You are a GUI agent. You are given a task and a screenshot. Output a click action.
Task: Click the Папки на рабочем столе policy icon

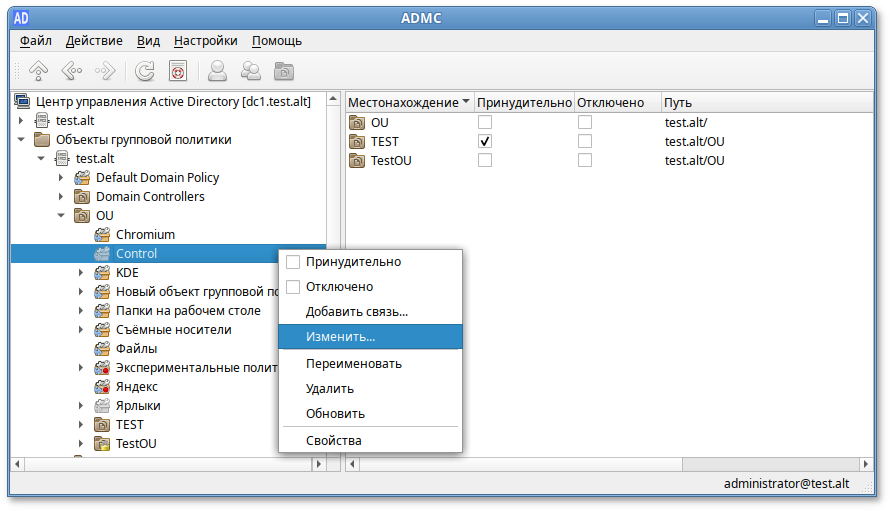tap(102, 311)
